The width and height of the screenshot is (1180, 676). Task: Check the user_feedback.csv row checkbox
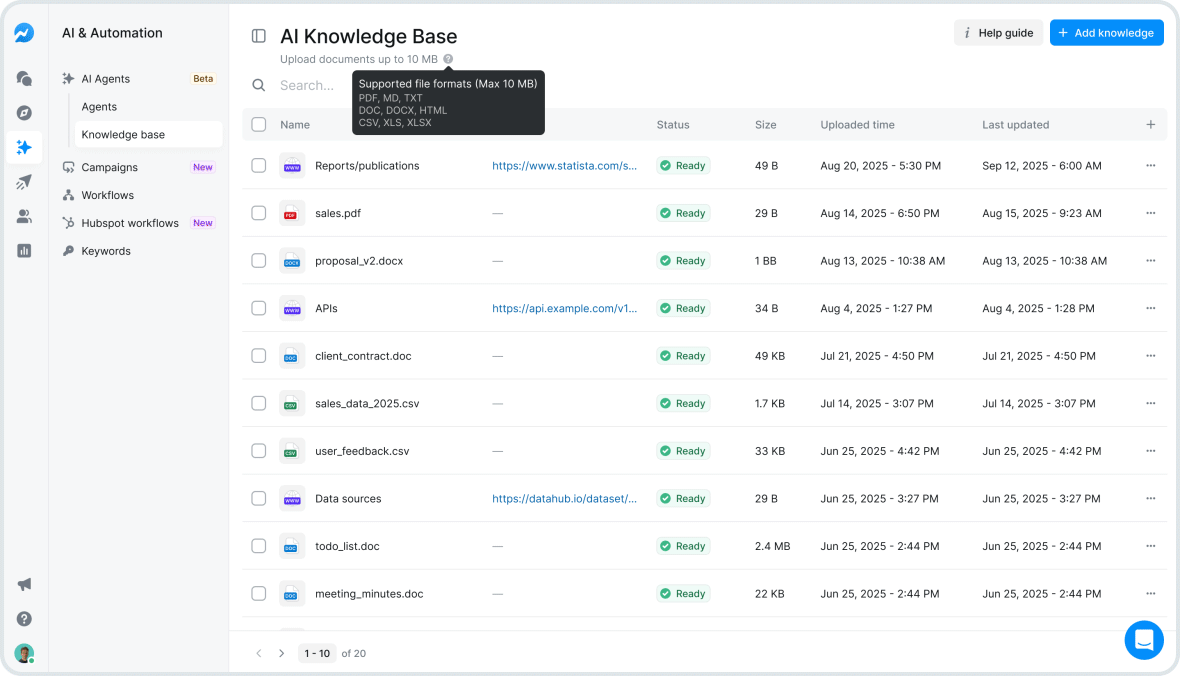pyautogui.click(x=259, y=451)
